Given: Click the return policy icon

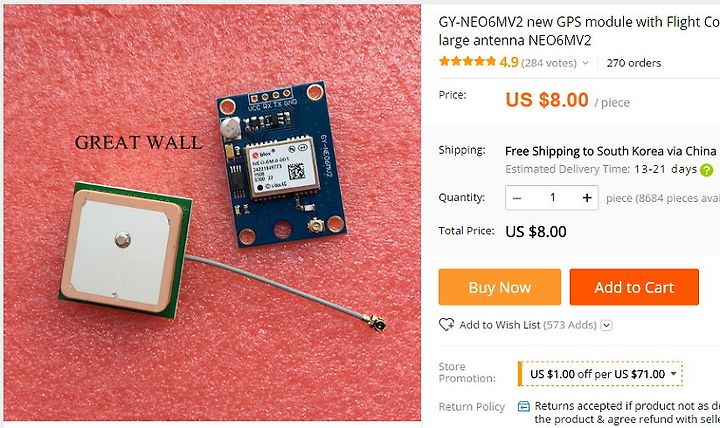Looking at the screenshot, I should (523, 406).
